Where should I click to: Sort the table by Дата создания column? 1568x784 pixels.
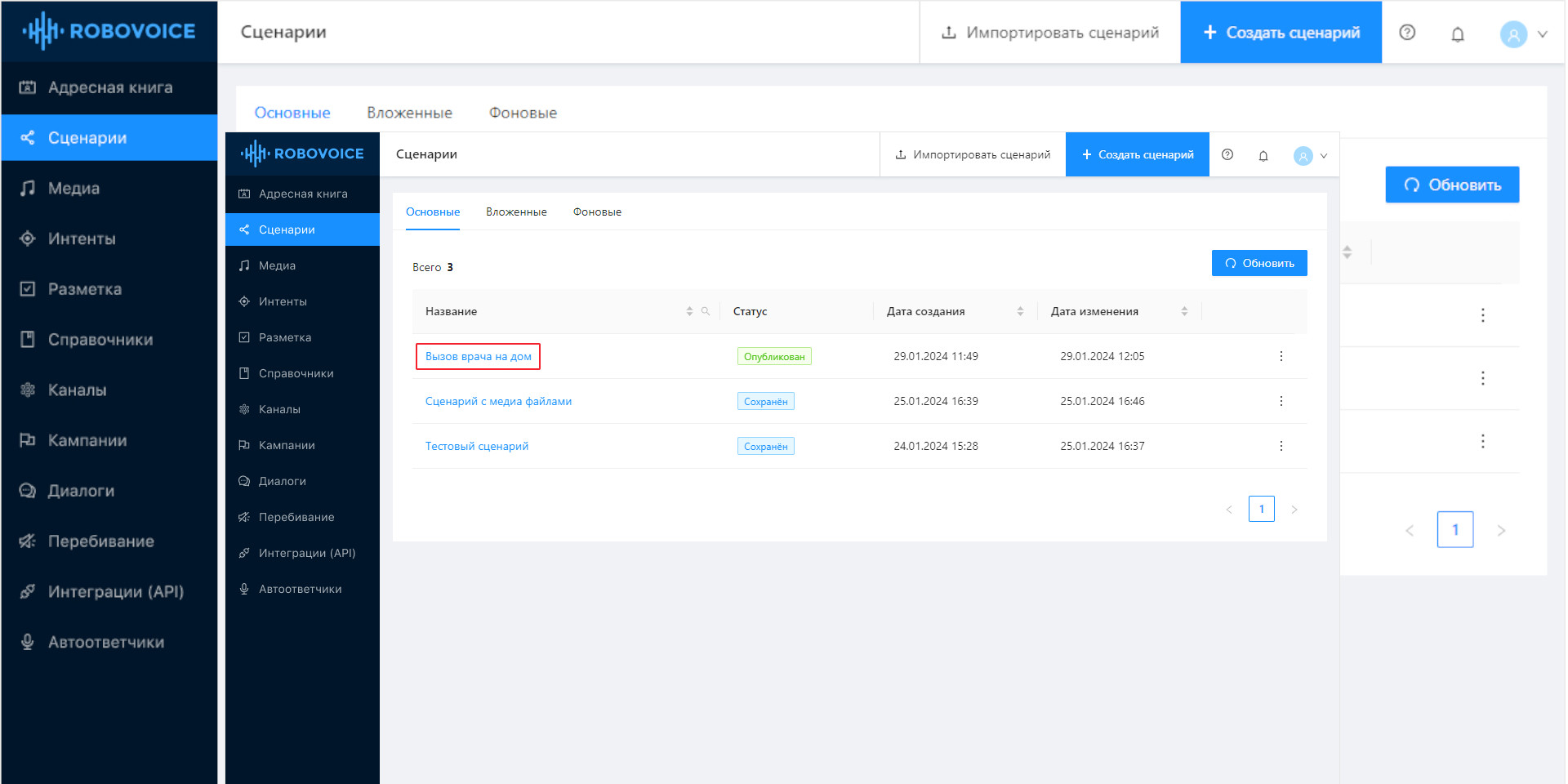[x=1020, y=311]
